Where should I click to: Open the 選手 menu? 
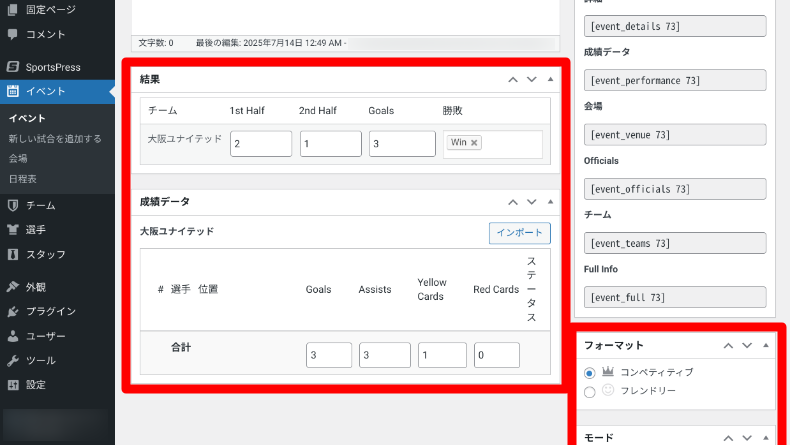coord(36,230)
